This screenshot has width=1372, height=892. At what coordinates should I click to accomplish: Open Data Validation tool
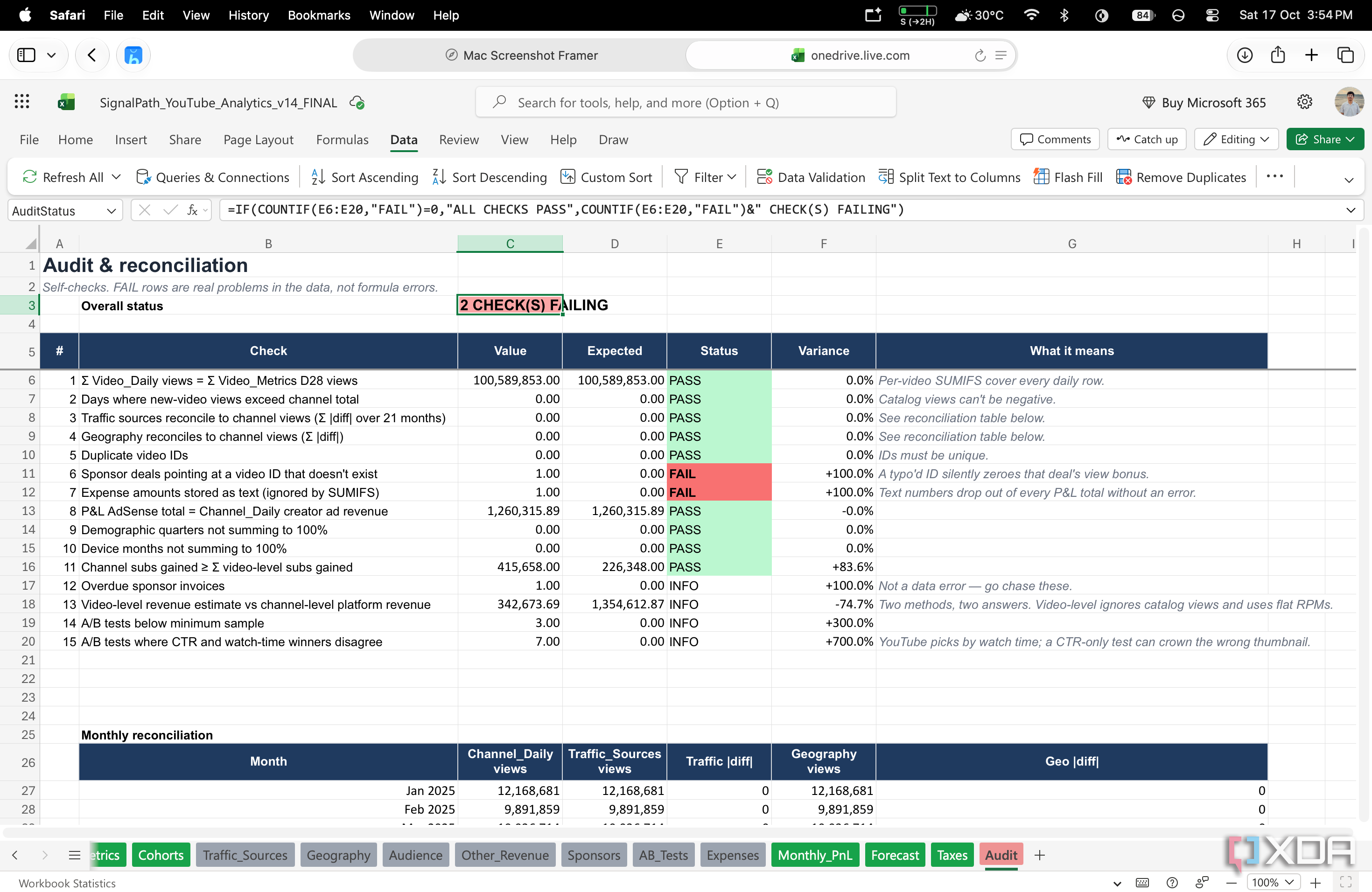(x=811, y=177)
